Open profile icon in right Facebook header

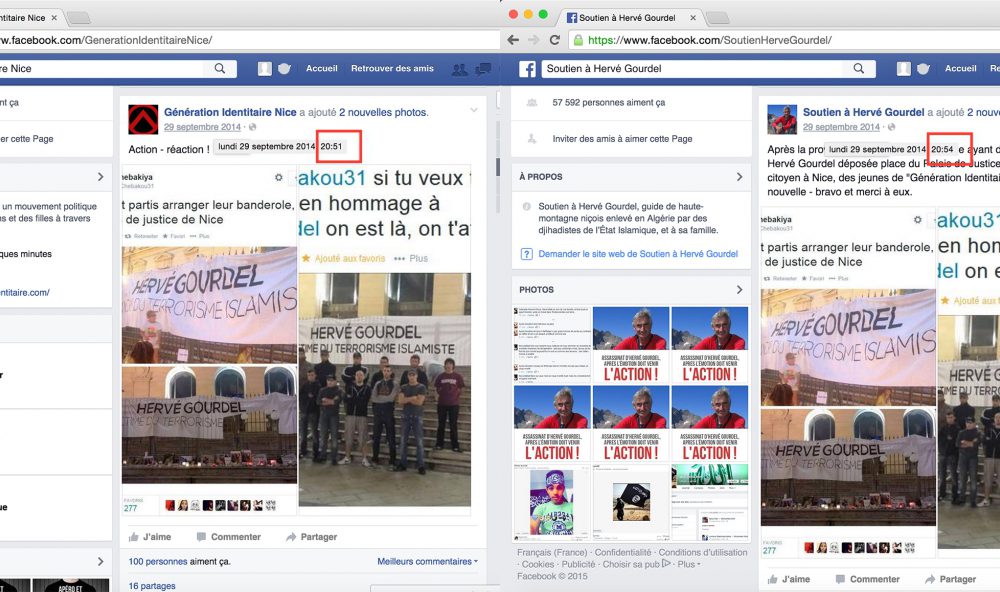click(x=904, y=68)
